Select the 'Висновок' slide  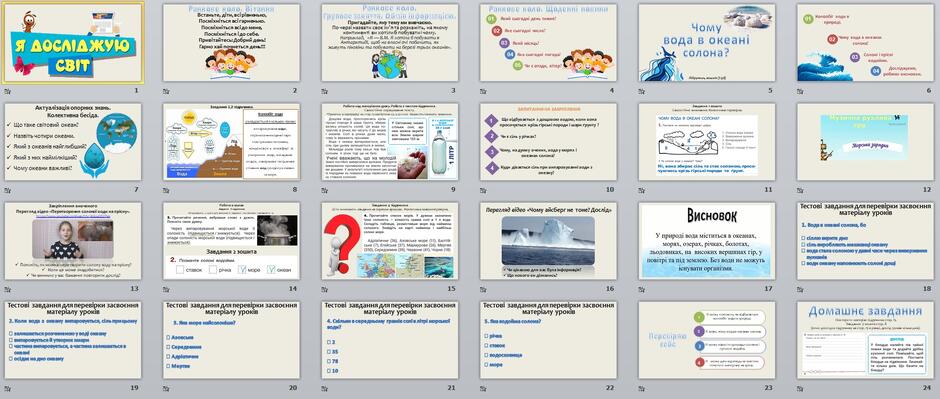[x=707, y=240]
